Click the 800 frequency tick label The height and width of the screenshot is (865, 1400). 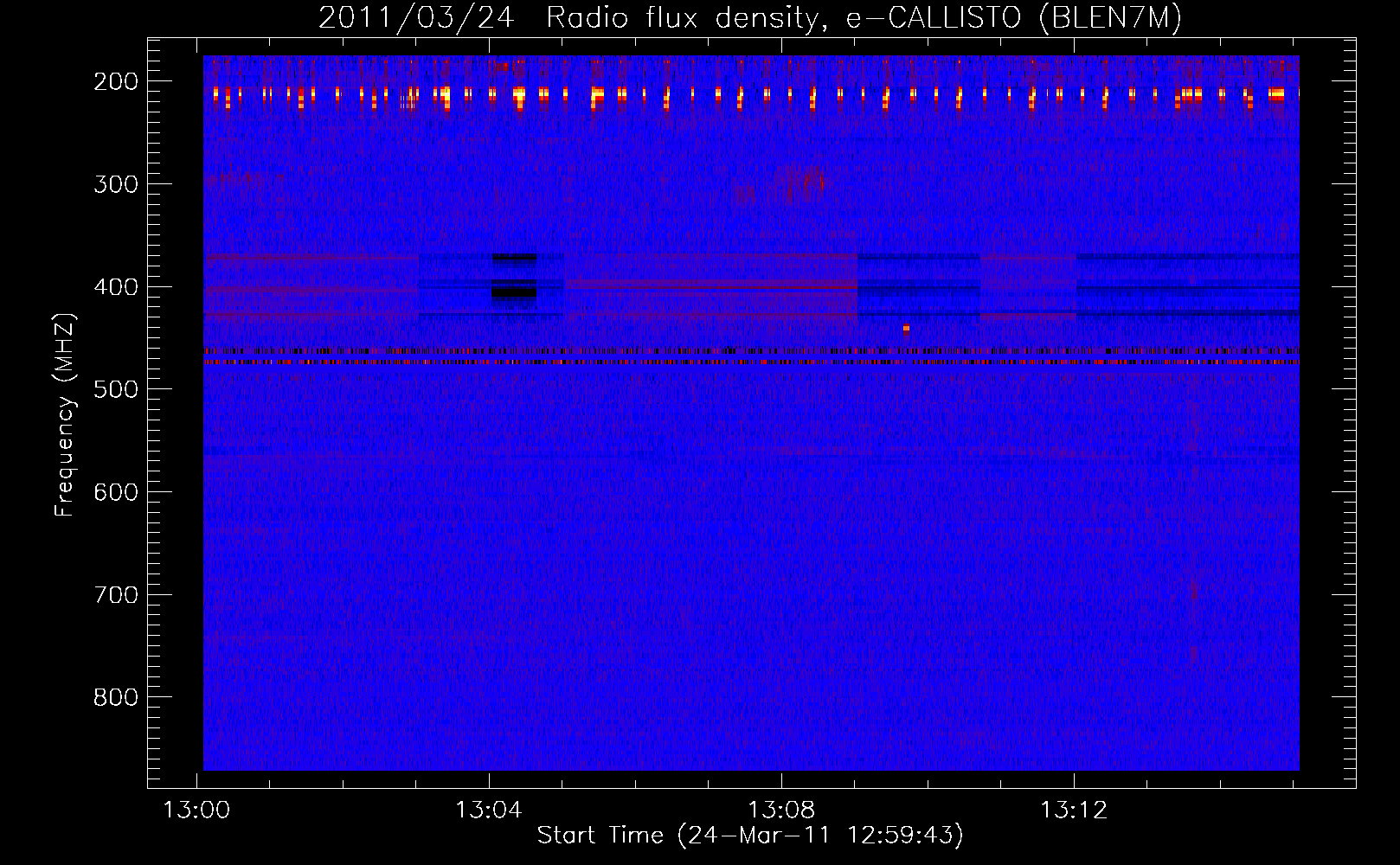[116, 697]
